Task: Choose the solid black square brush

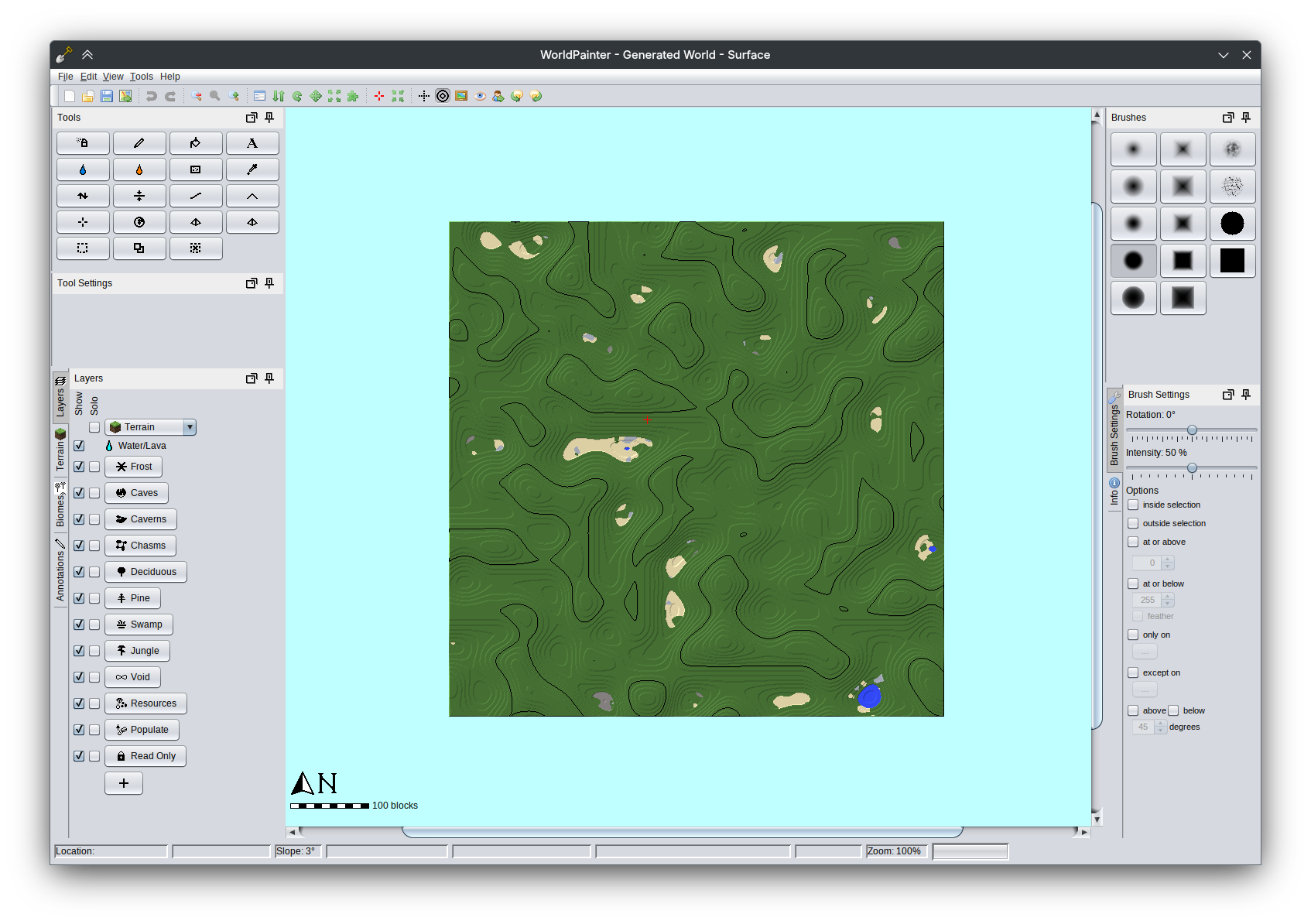Action: click(1232, 261)
